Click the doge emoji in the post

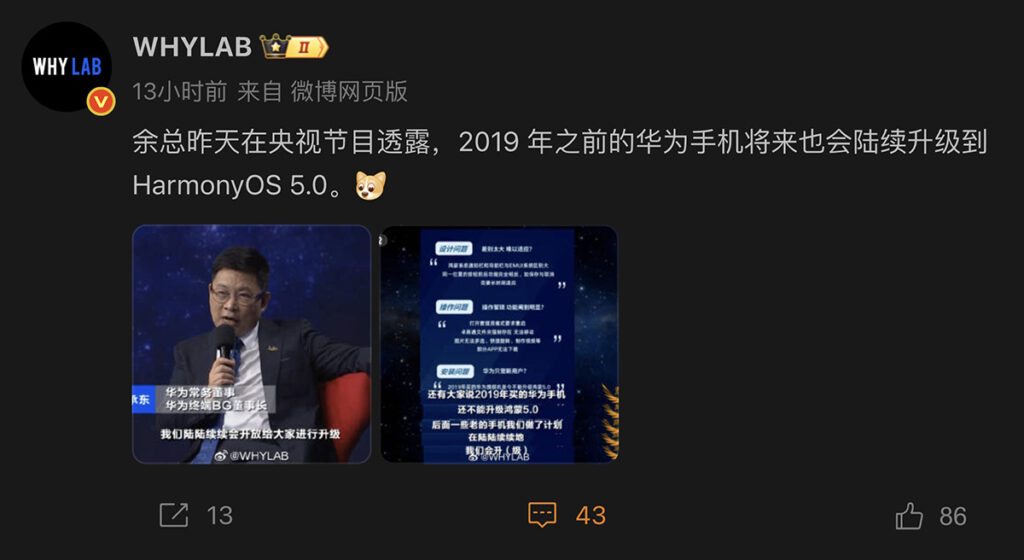(x=370, y=186)
